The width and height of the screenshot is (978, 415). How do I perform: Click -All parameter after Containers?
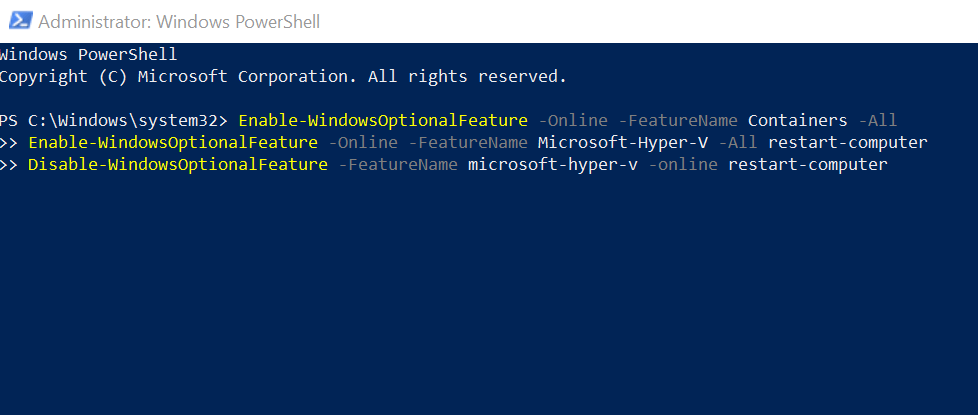point(878,120)
